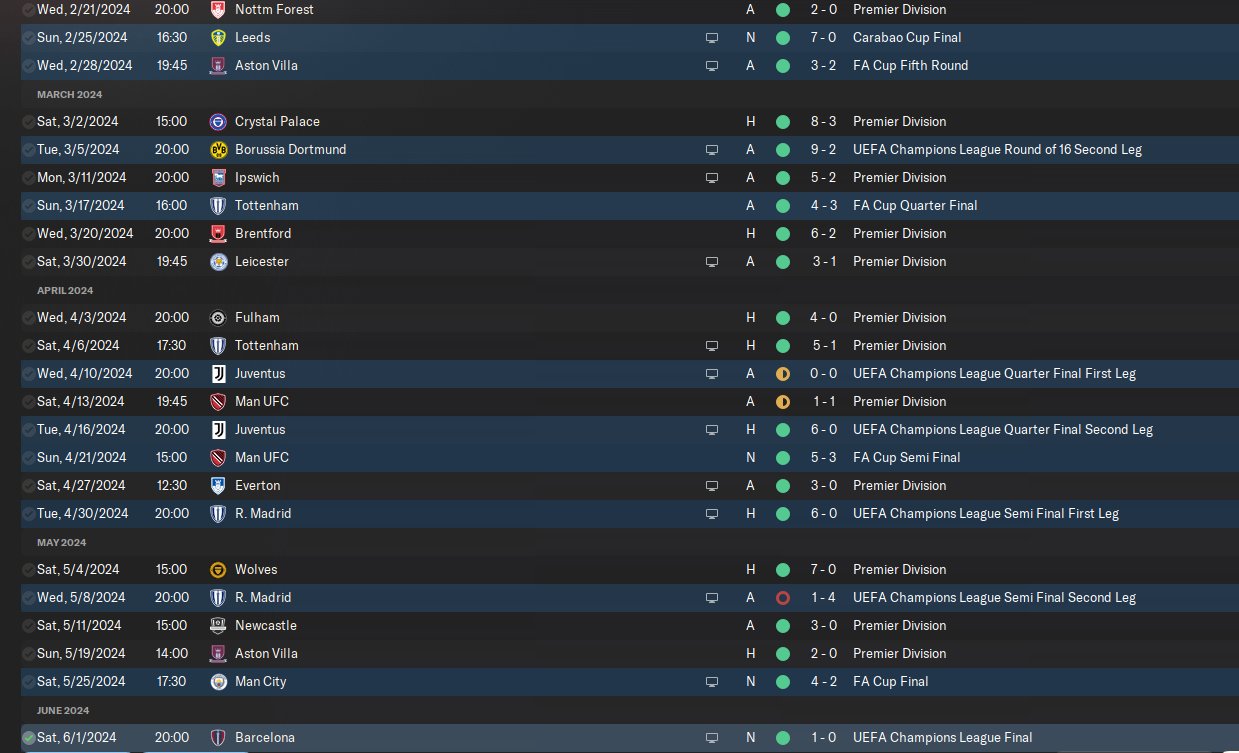
Task: Click TV broadcast icon on Carabao Cup Final row
Action: [x=711, y=38]
